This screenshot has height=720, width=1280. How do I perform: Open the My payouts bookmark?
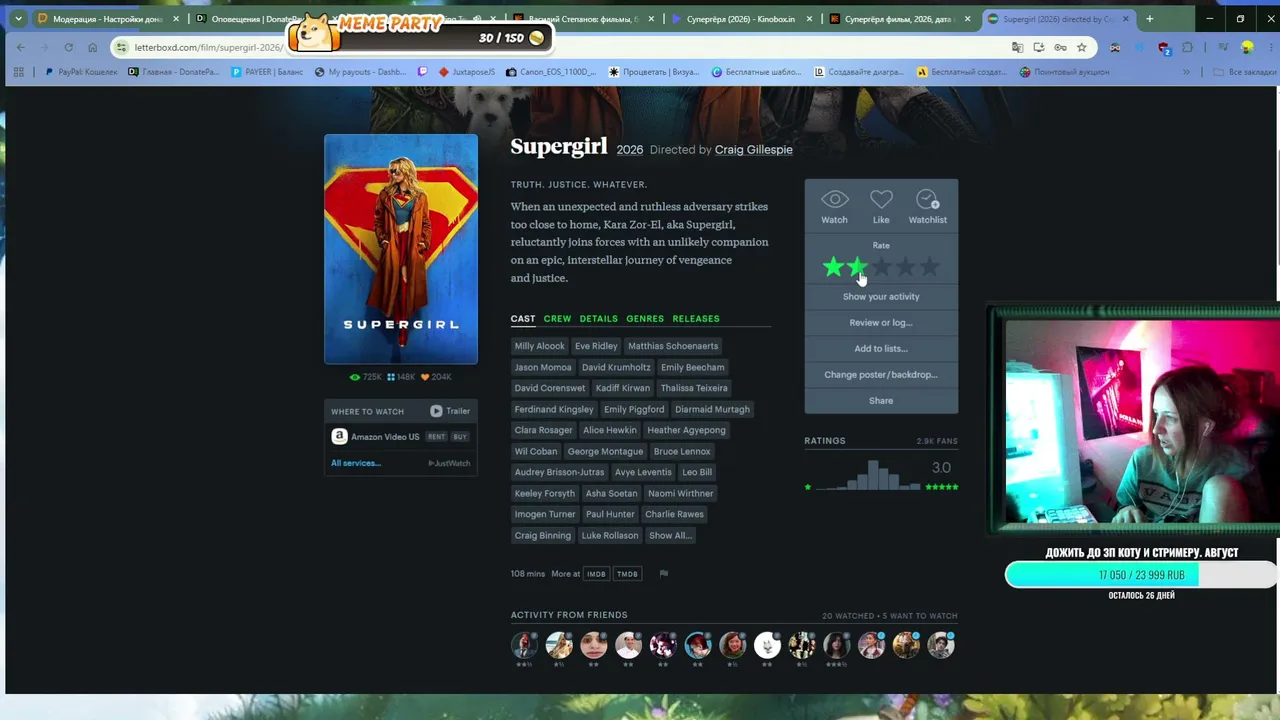(360, 72)
